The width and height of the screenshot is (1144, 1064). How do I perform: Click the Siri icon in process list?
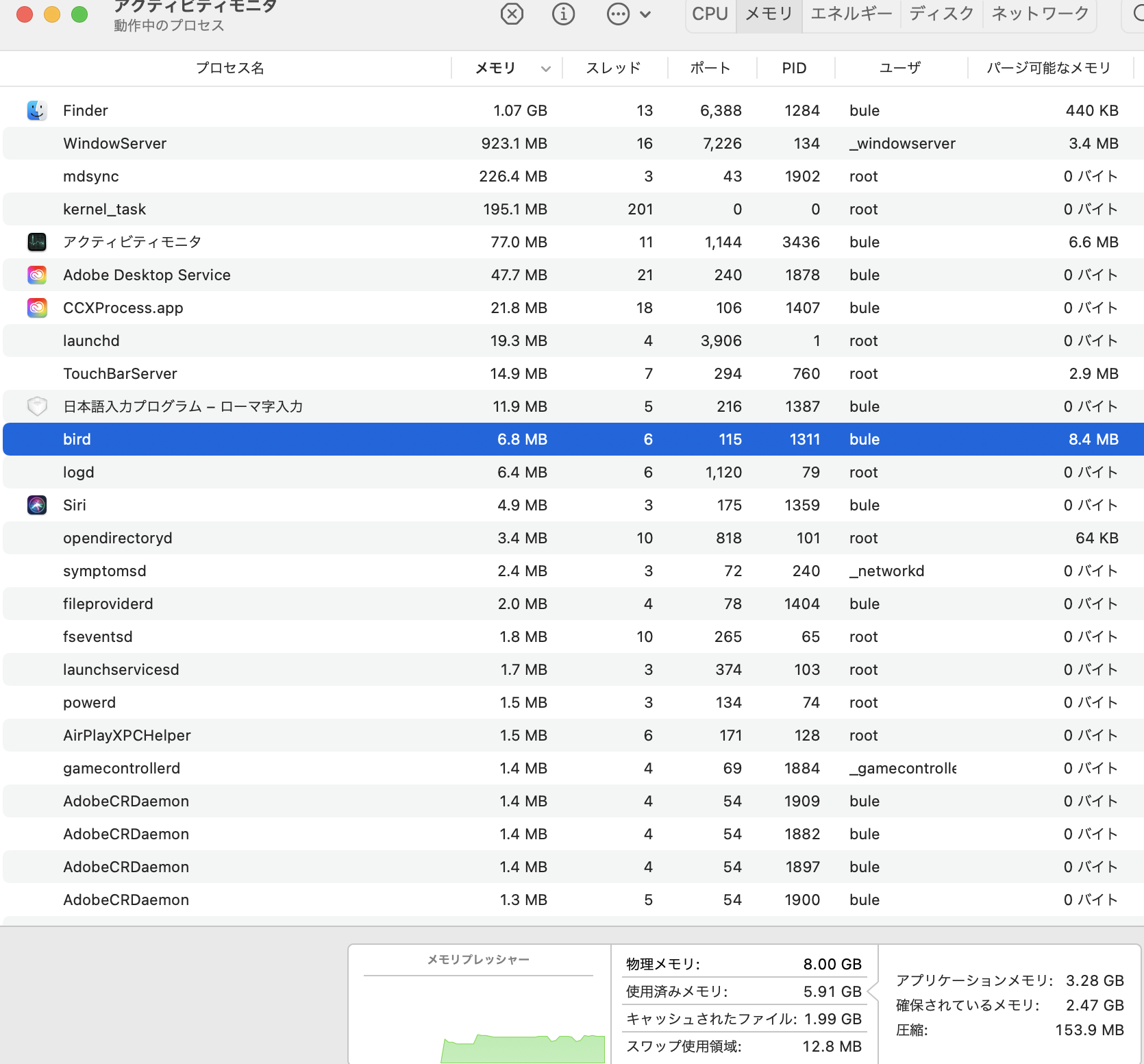[37, 505]
